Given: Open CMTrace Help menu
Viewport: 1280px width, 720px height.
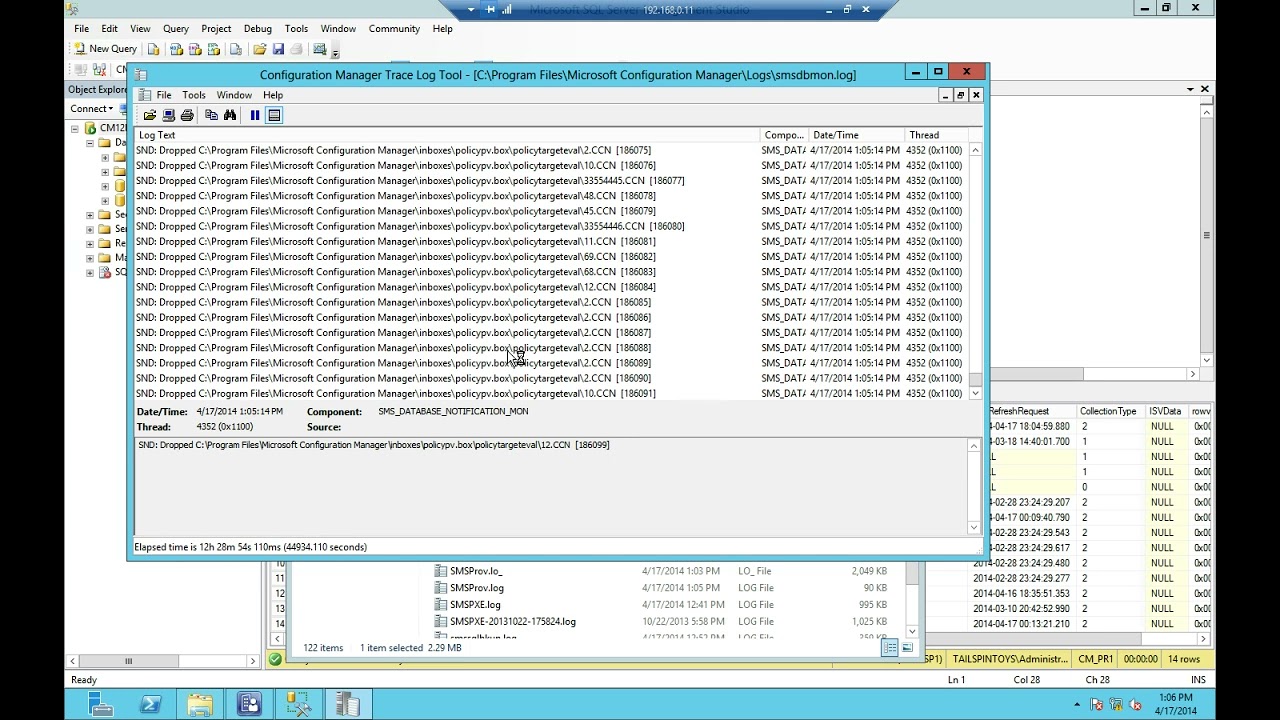Looking at the screenshot, I should pos(273,95).
